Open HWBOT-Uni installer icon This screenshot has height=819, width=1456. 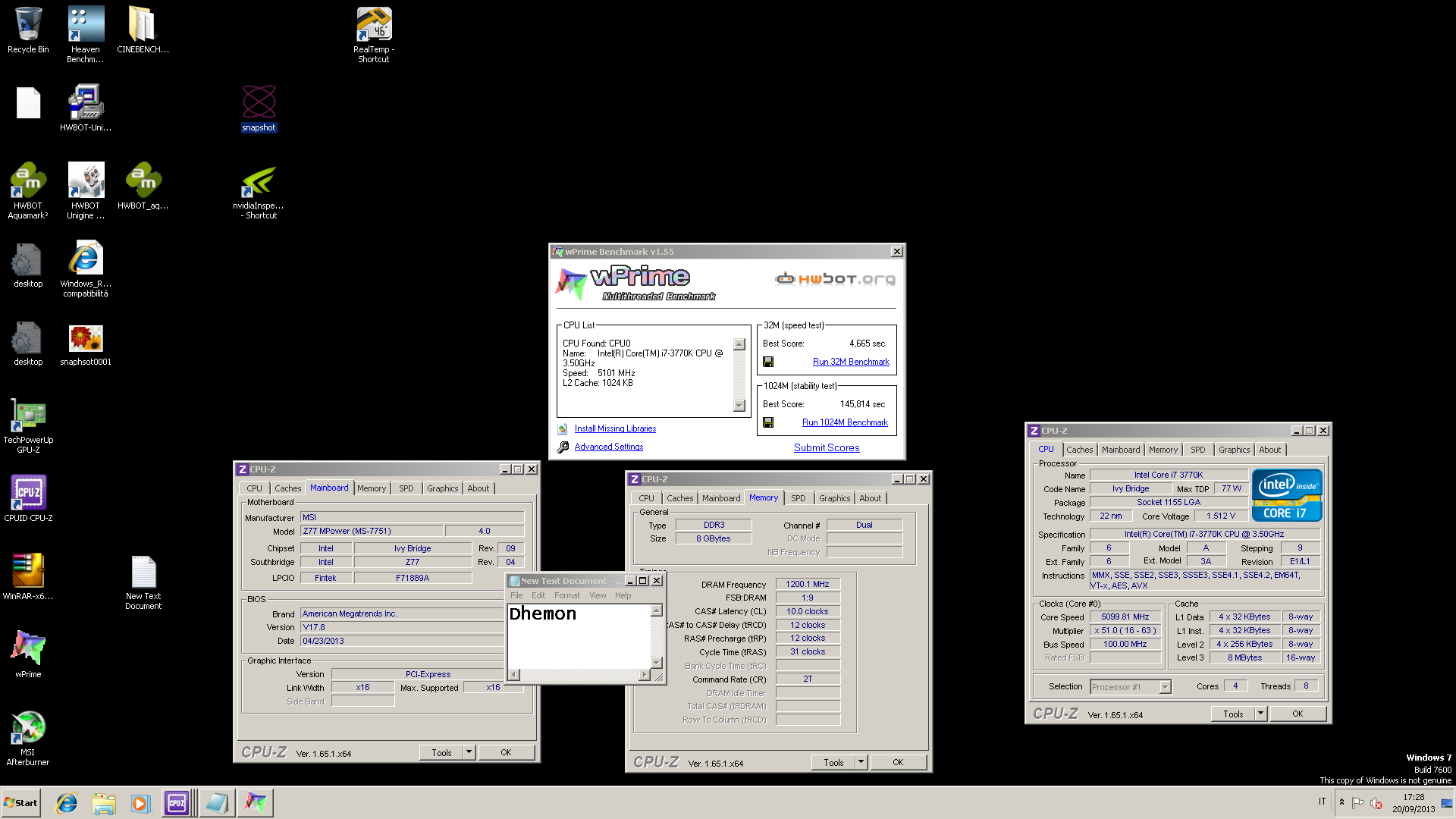pos(86,108)
